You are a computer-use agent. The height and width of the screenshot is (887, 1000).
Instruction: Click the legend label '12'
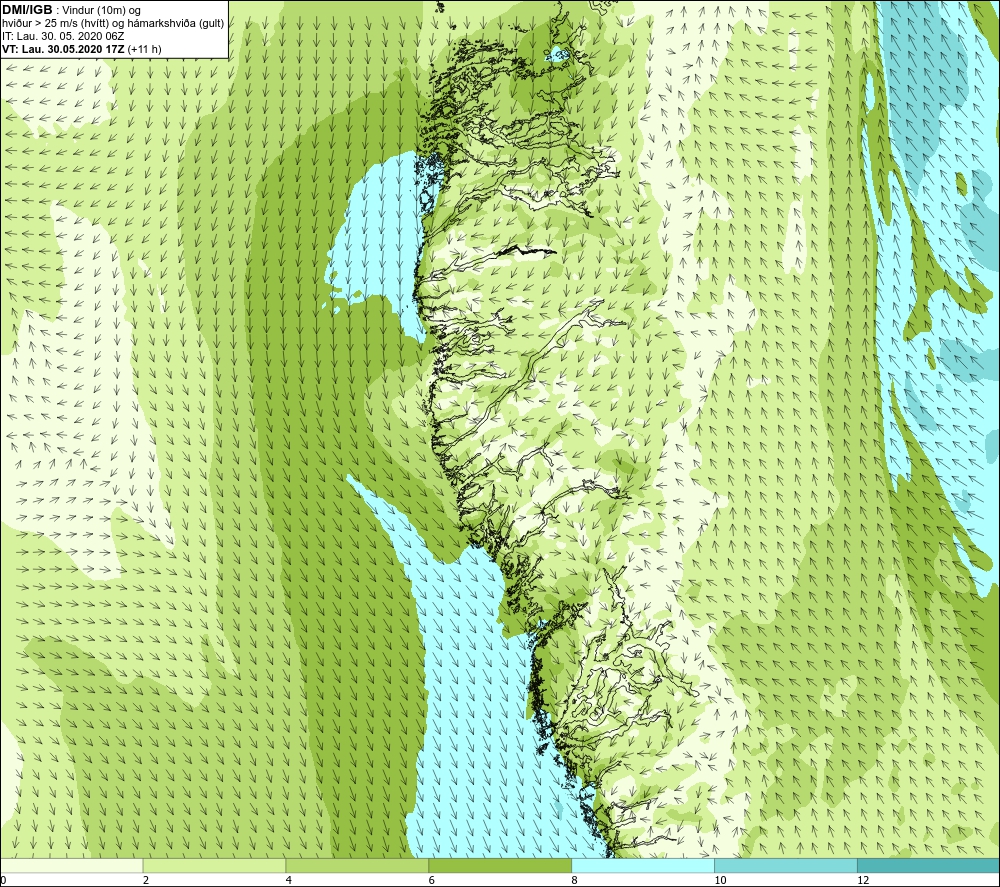(863, 881)
